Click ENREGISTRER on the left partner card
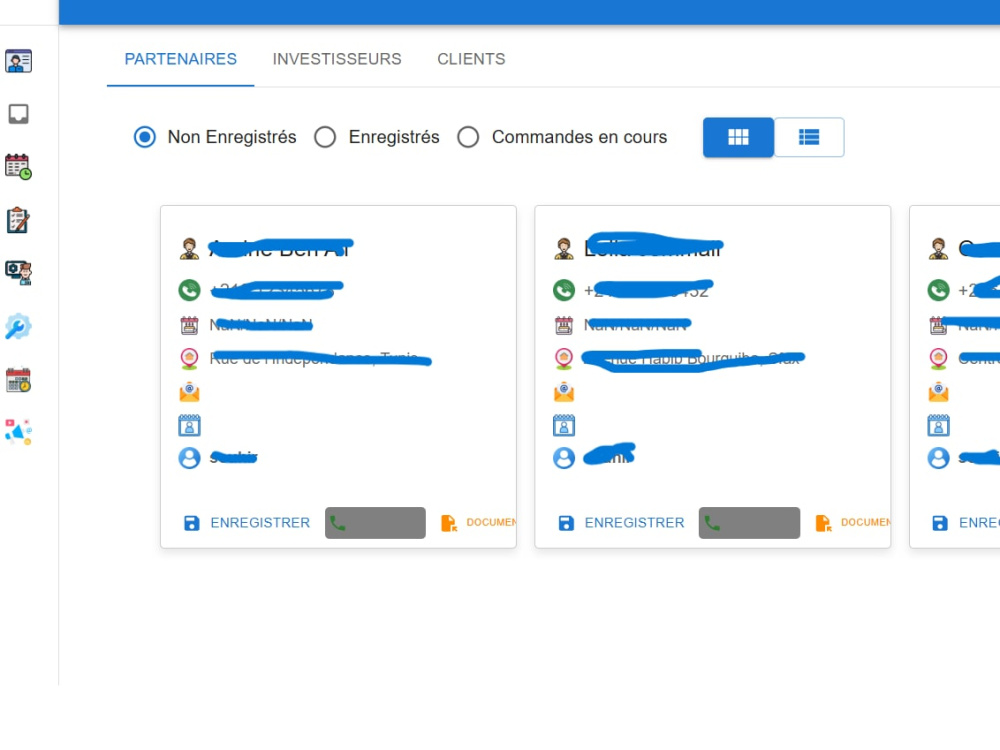The image size is (1000, 750). (247, 523)
